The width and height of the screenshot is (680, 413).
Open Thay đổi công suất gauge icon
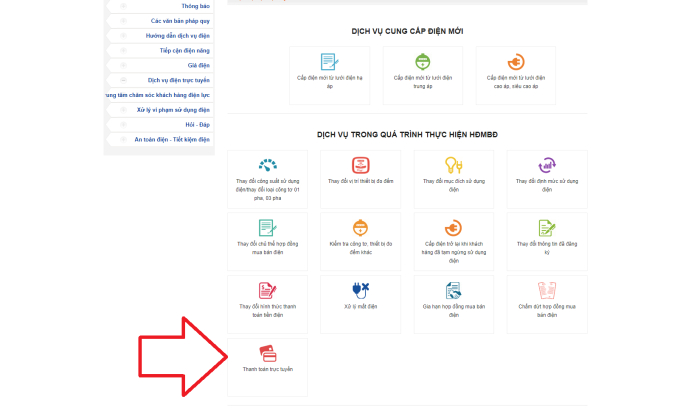point(268,165)
